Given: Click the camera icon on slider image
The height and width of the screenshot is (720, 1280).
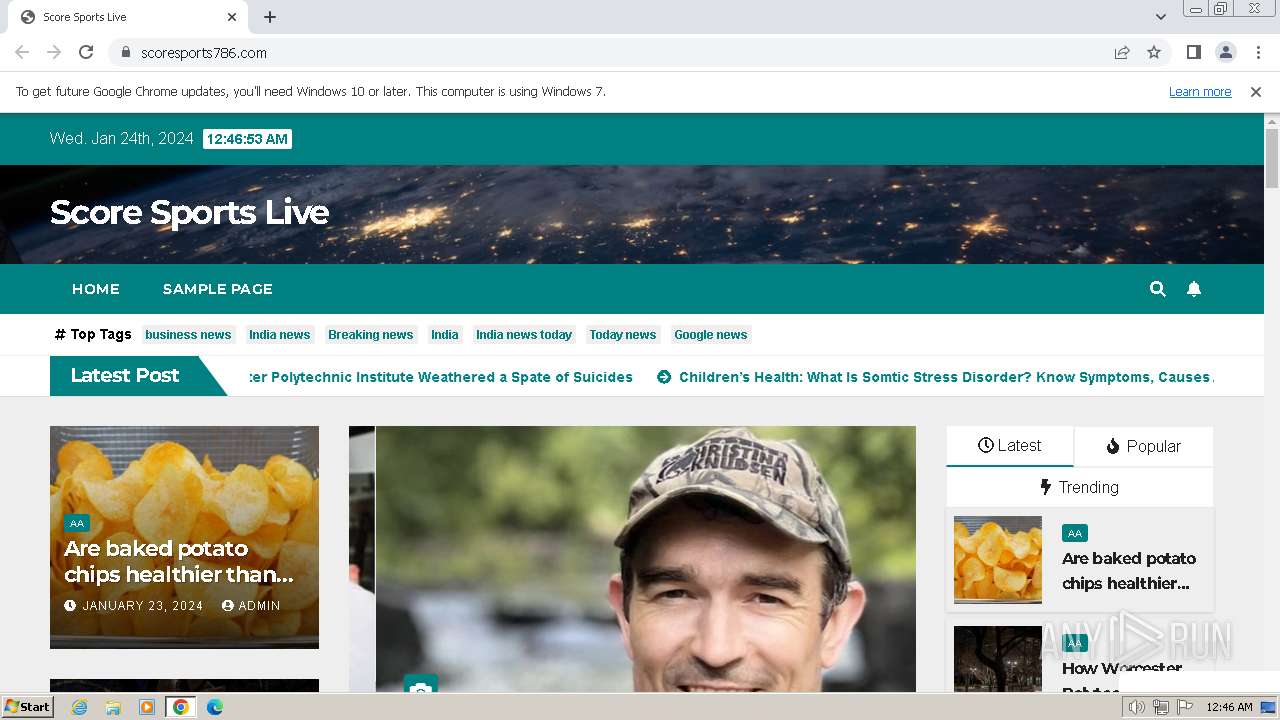Looking at the screenshot, I should coord(421,687).
